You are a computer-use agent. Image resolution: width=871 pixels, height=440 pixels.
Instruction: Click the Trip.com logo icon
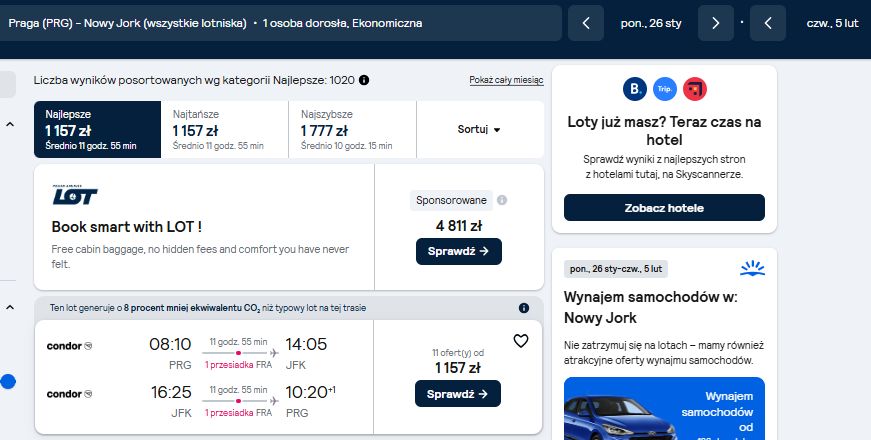(x=664, y=89)
